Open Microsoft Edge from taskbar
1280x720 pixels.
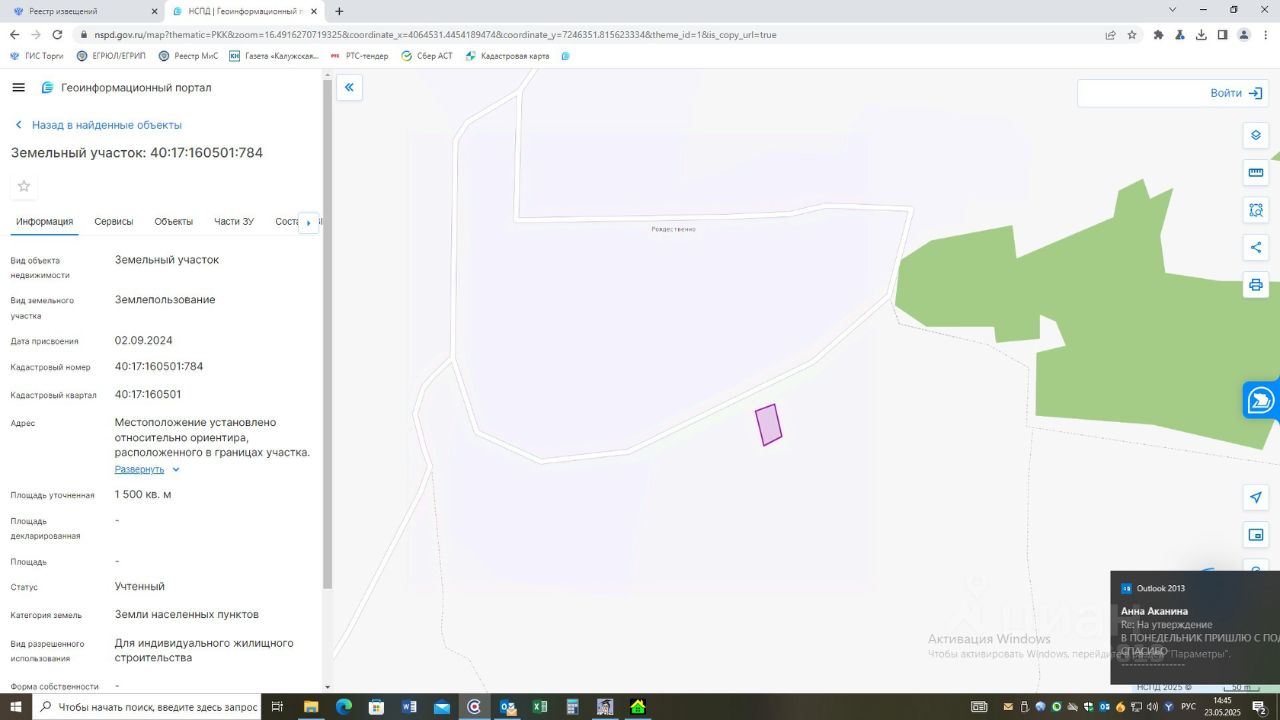click(343, 707)
